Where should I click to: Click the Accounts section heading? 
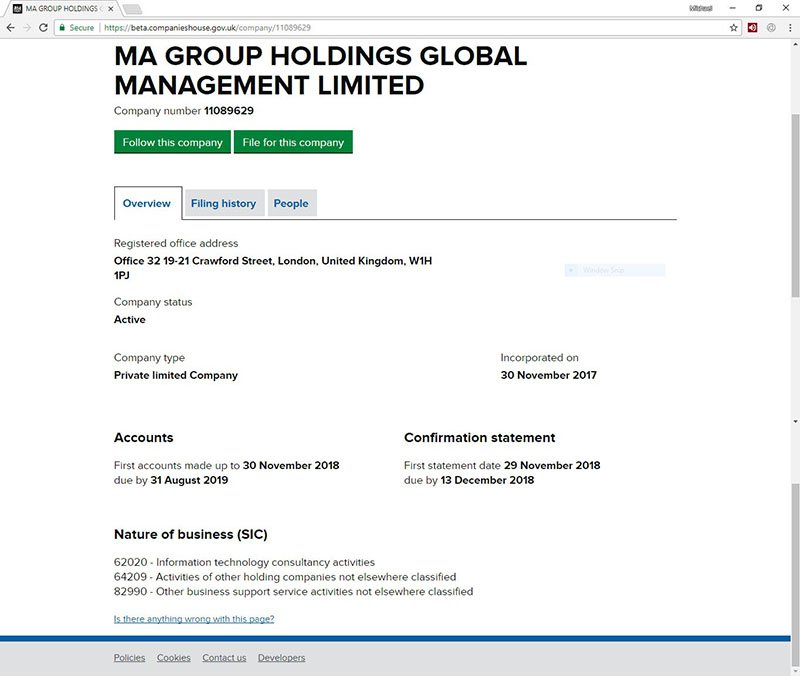(x=144, y=438)
